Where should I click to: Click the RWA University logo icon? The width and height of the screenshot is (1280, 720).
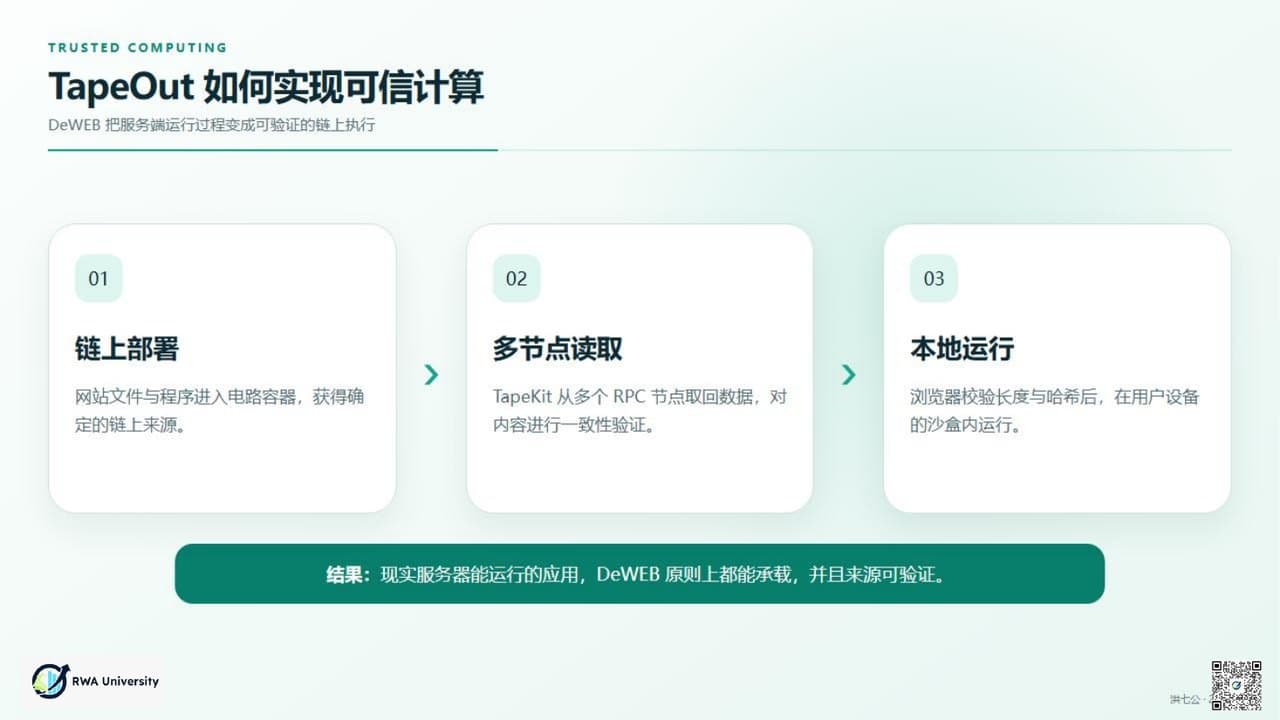click(49, 680)
